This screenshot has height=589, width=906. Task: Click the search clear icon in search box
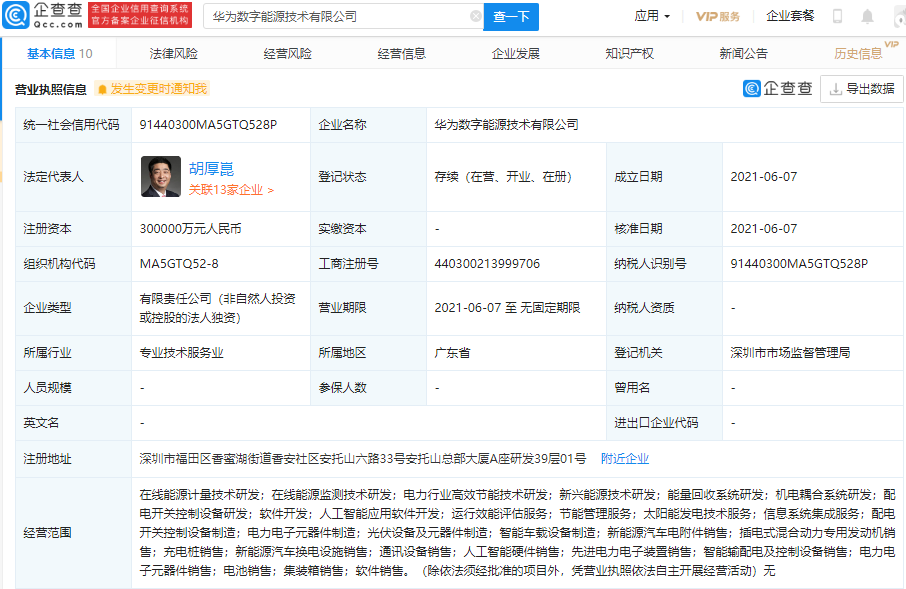pos(477,16)
